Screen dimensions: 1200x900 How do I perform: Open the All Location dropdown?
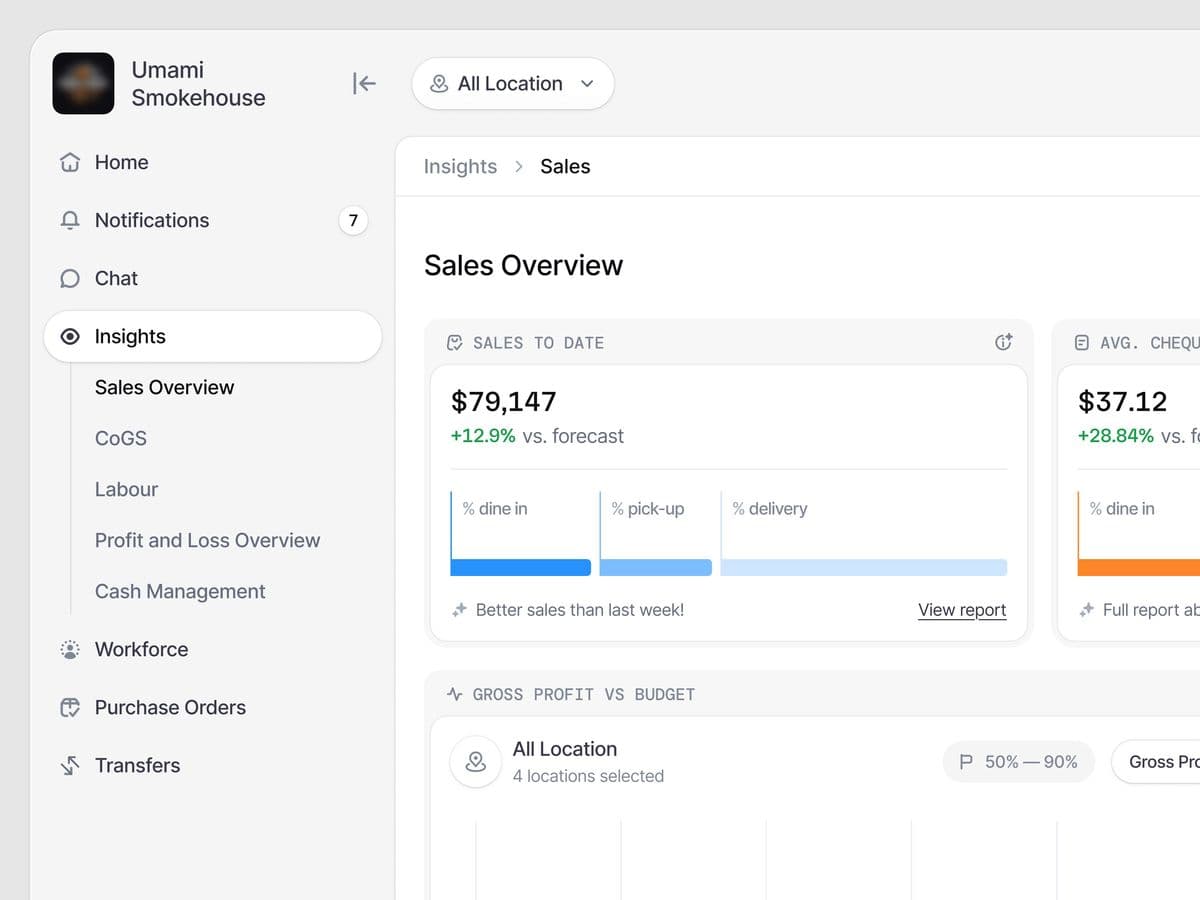point(513,84)
